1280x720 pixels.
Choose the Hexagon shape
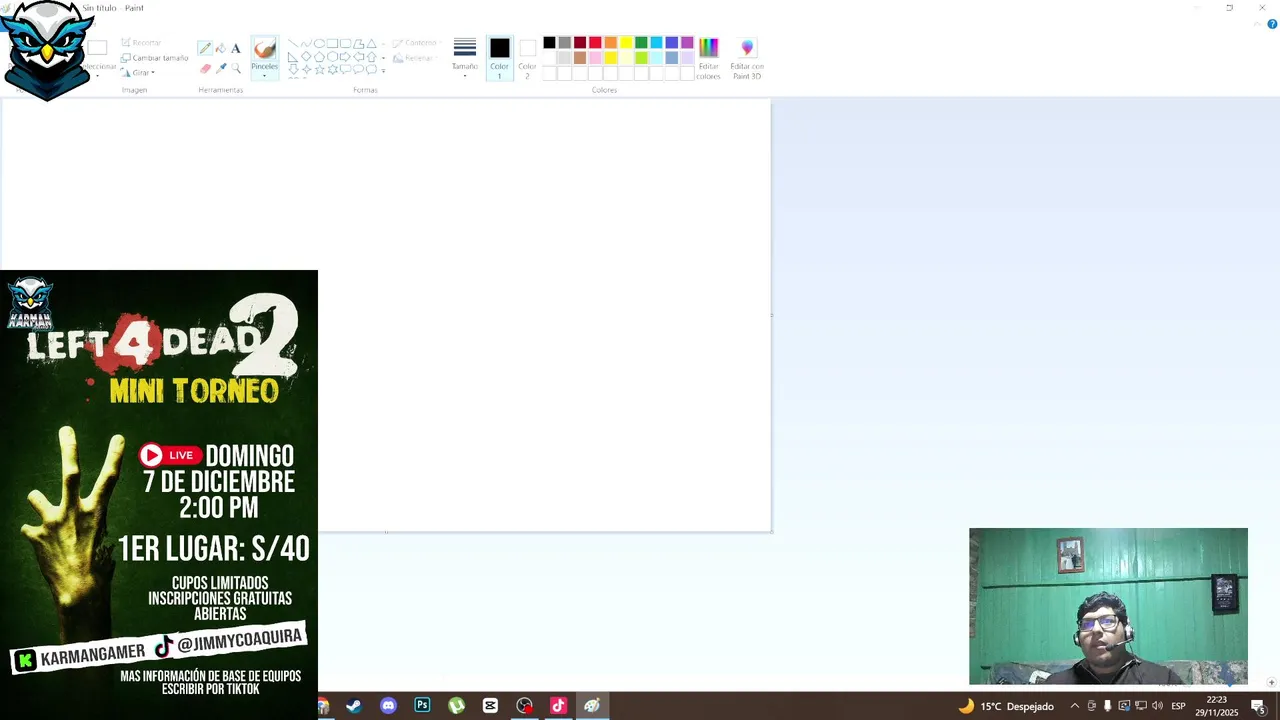[332, 57]
